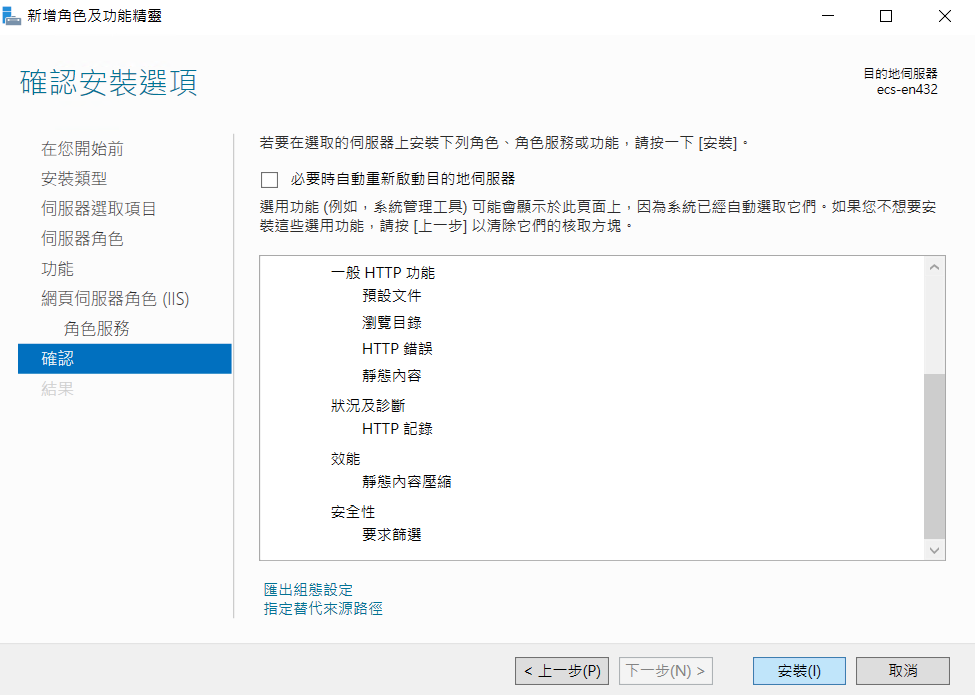This screenshot has height=695, width=975.
Task: Open 指定替代來源路徑 link
Action: (x=323, y=608)
